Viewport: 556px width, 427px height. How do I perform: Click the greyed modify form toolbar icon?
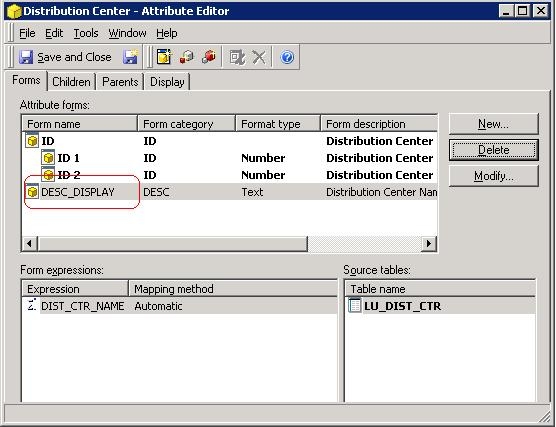(237, 57)
